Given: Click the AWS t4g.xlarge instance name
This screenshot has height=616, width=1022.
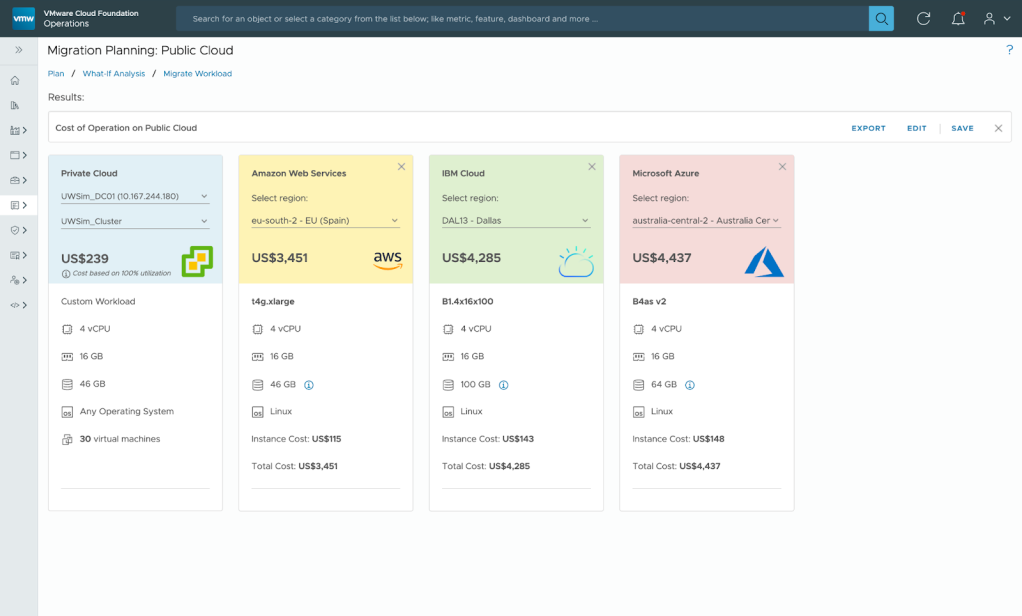Looking at the screenshot, I should coord(273,302).
